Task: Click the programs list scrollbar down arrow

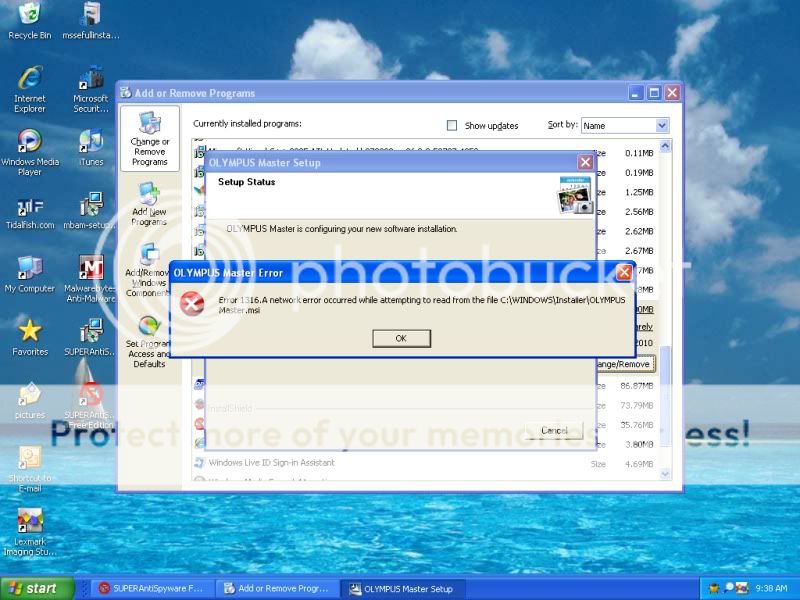Action: coord(665,474)
